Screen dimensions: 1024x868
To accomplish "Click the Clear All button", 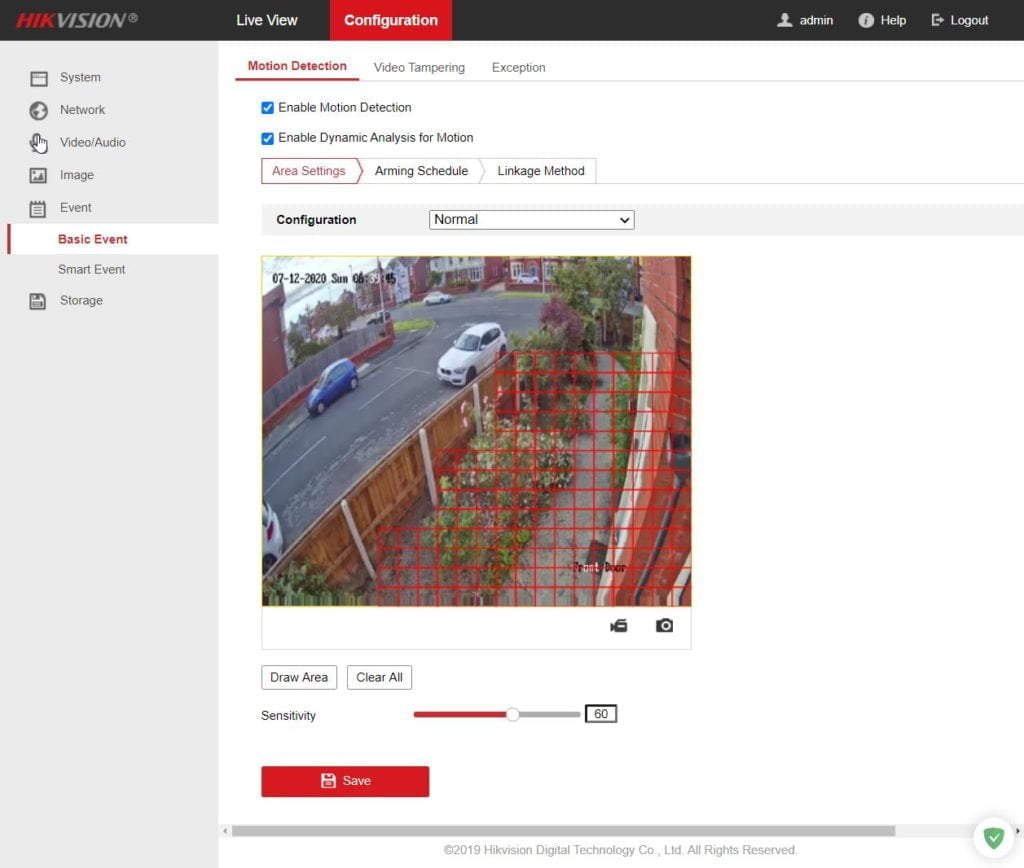I will click(379, 677).
